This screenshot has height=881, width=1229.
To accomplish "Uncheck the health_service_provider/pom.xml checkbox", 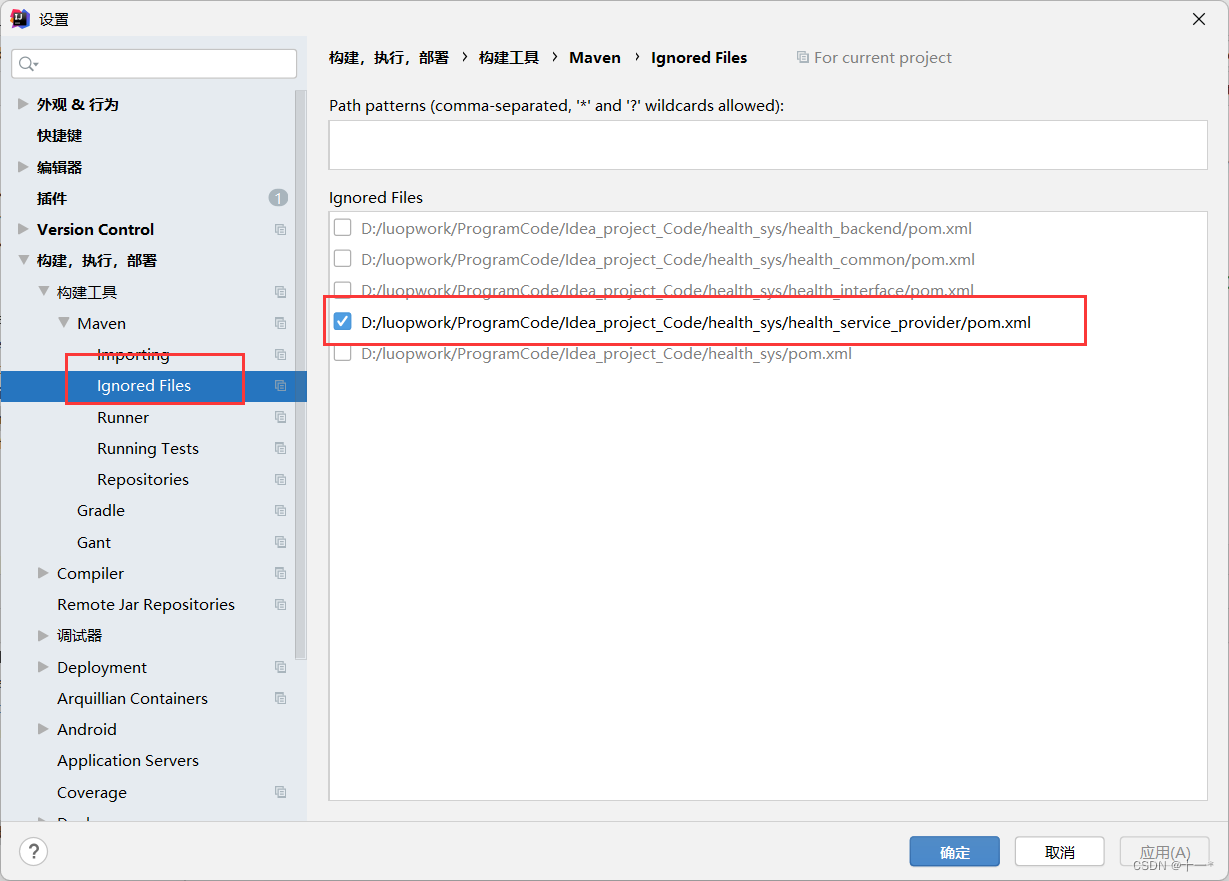I will click(342, 322).
